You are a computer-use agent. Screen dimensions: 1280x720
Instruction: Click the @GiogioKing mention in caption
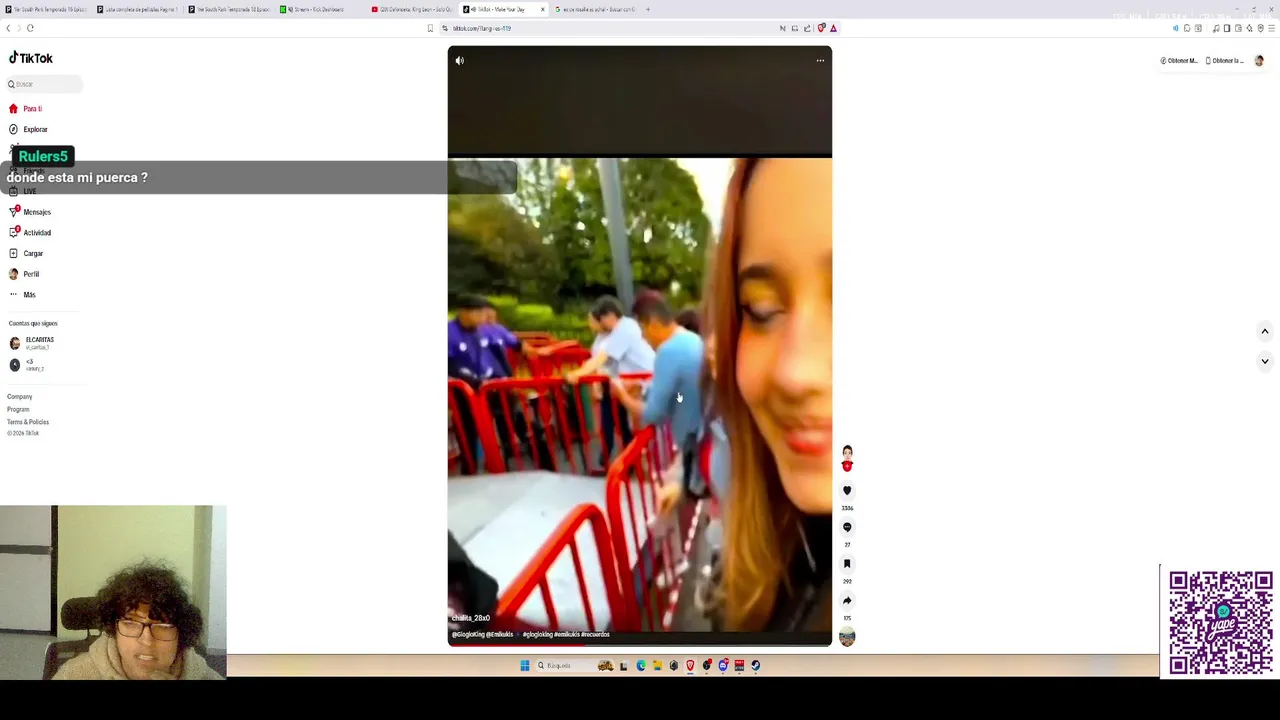click(x=468, y=634)
